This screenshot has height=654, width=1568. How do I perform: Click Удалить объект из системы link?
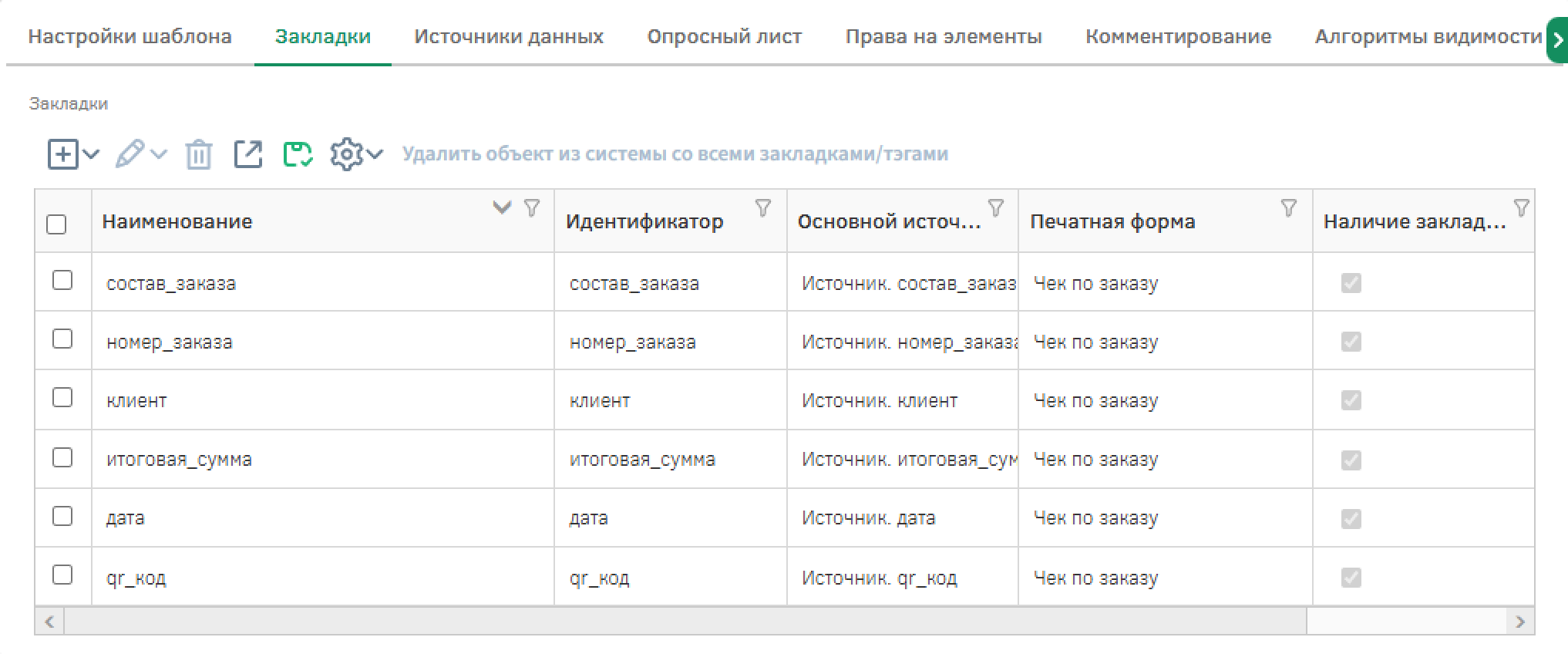[675, 154]
